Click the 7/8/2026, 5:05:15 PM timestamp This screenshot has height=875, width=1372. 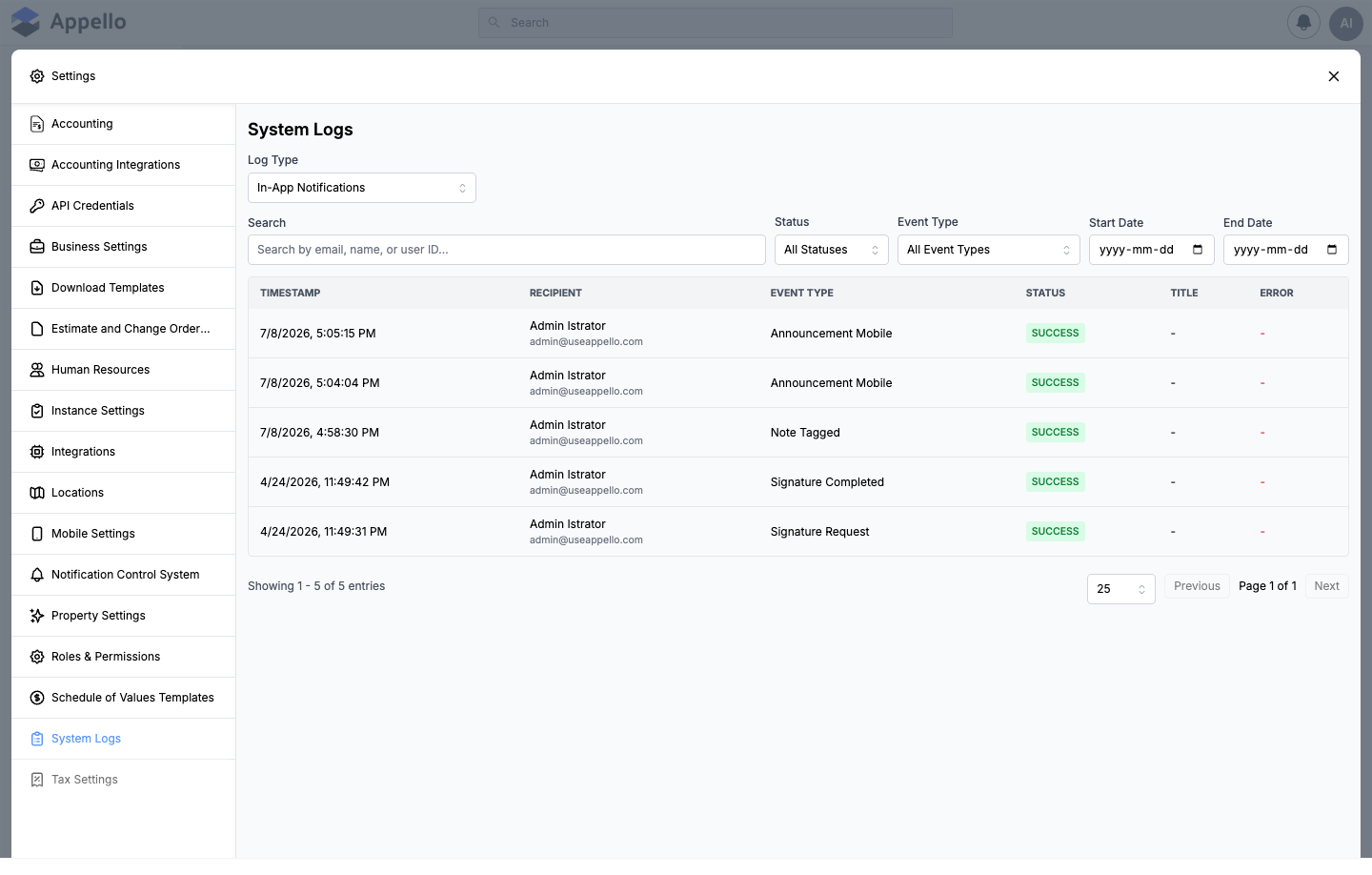[318, 334]
